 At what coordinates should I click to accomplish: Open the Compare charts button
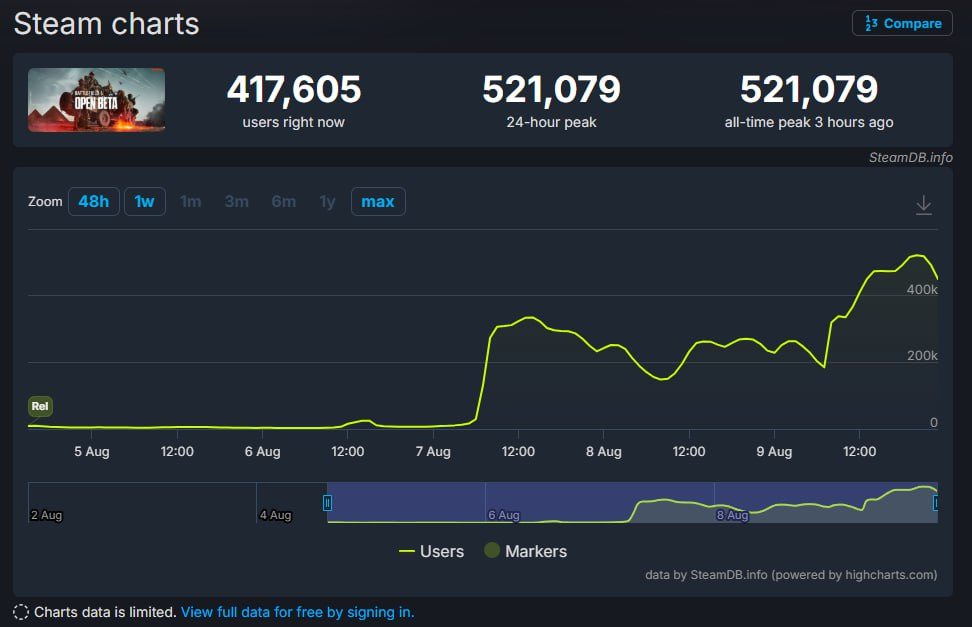[902, 24]
